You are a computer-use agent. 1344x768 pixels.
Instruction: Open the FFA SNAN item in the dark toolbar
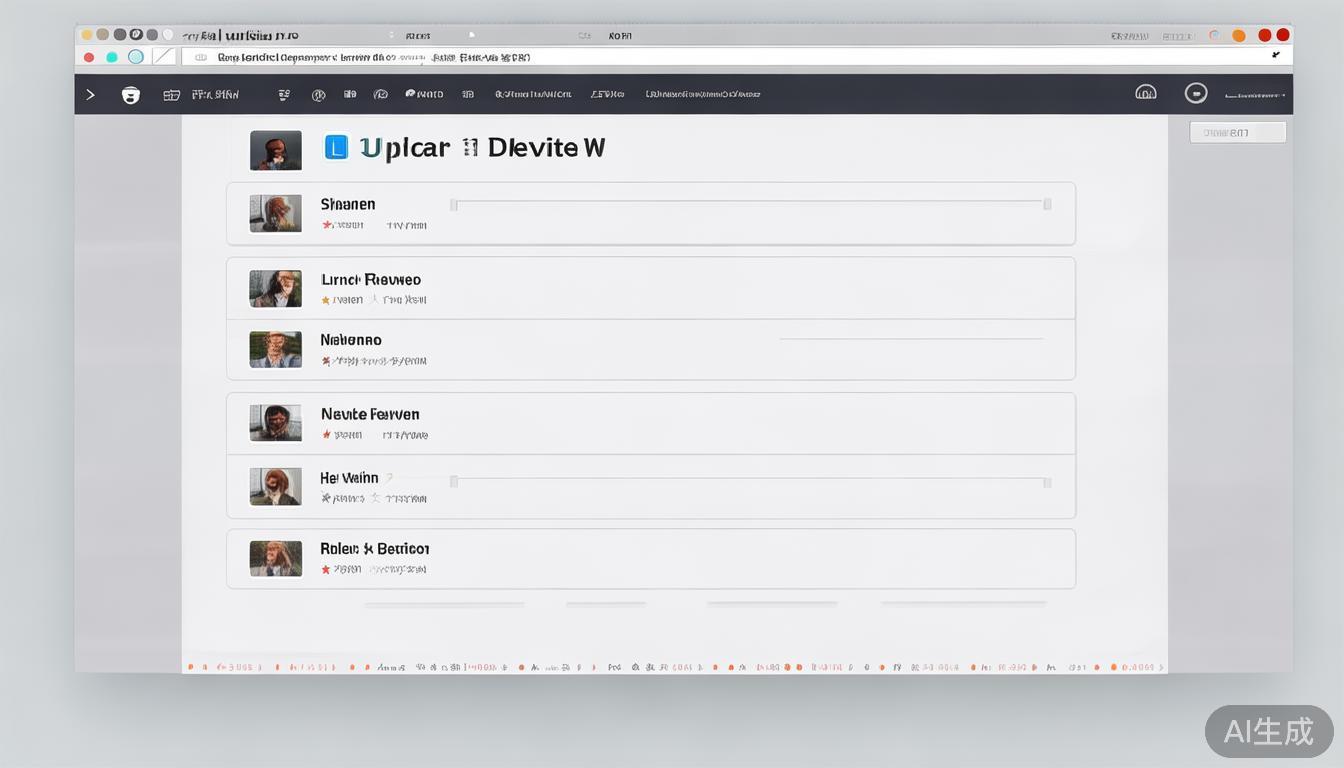click(x=214, y=95)
